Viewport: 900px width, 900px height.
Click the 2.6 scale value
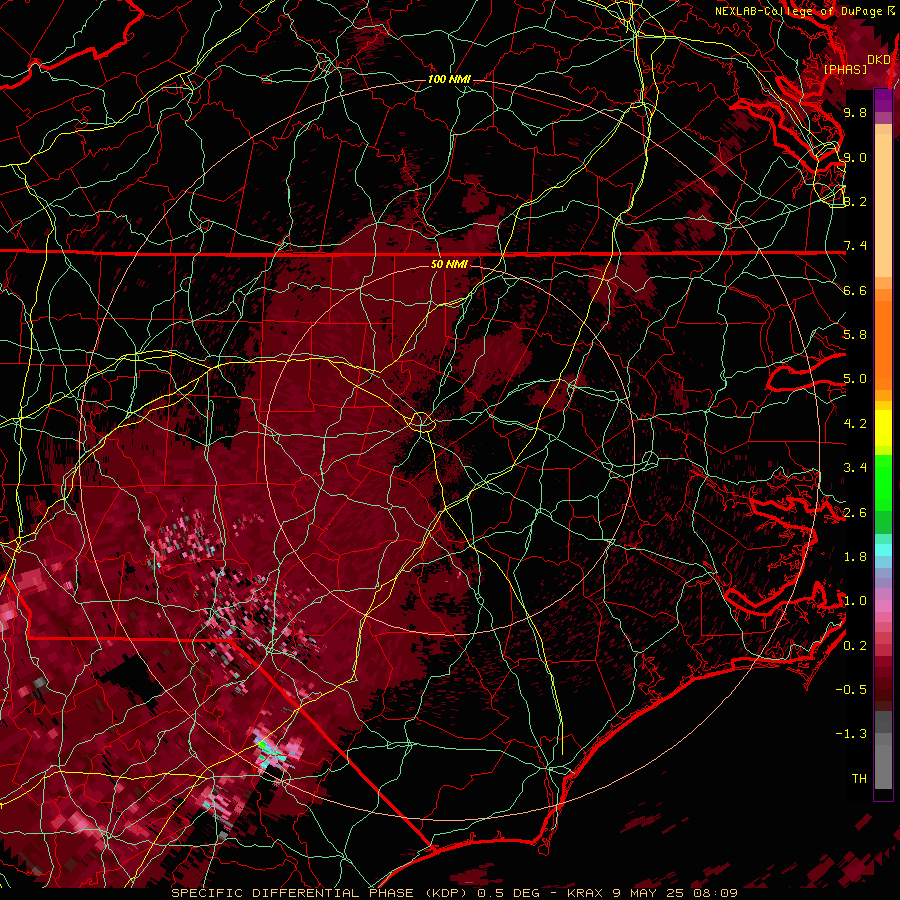click(x=855, y=513)
